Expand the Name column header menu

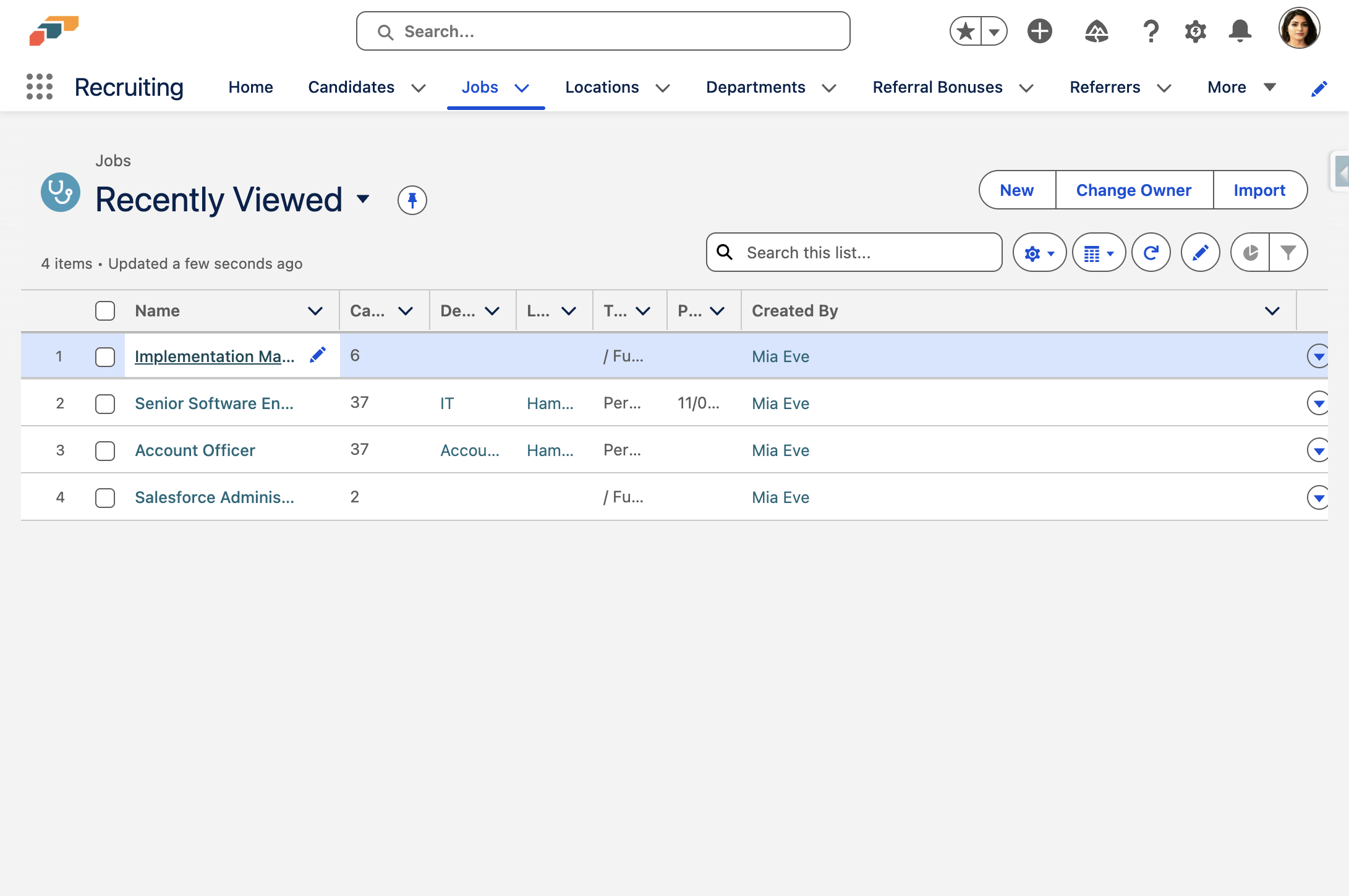[x=315, y=311]
